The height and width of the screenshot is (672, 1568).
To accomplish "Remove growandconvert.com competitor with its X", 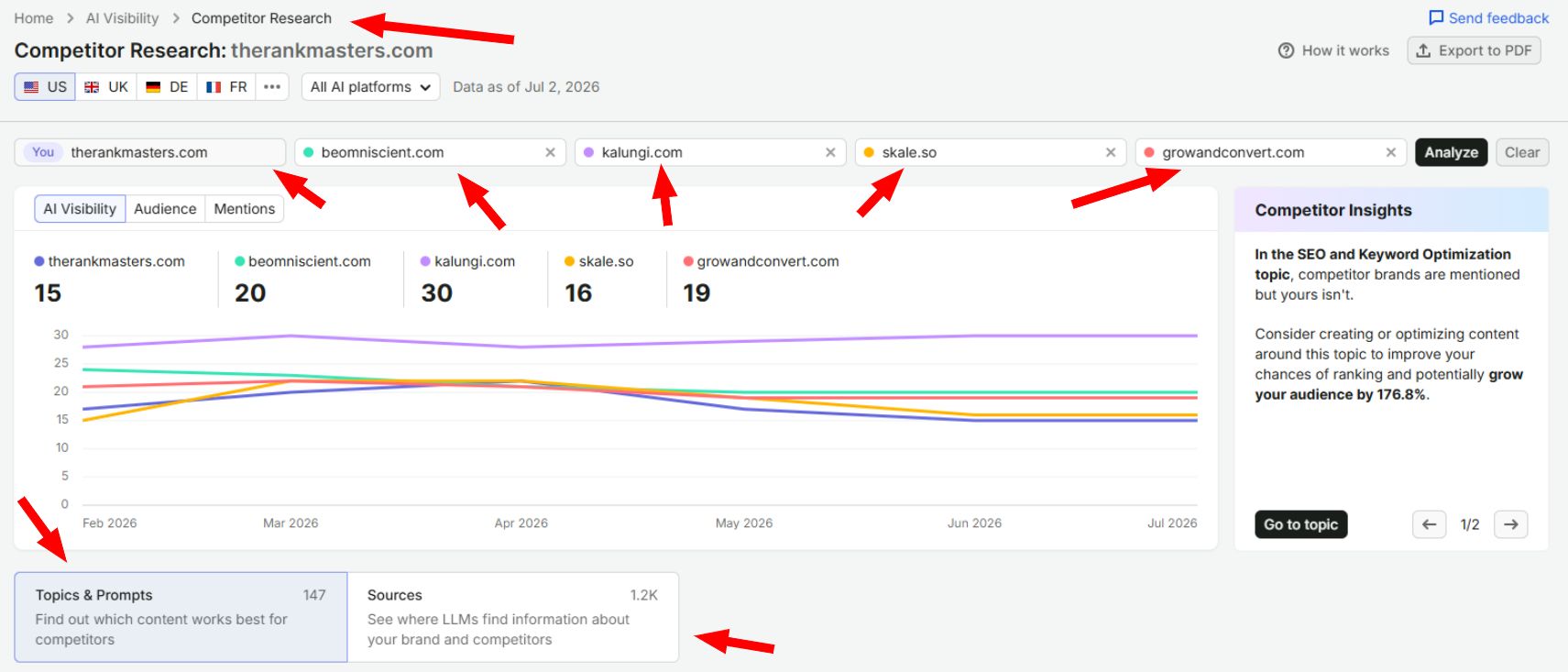I will (x=1391, y=152).
